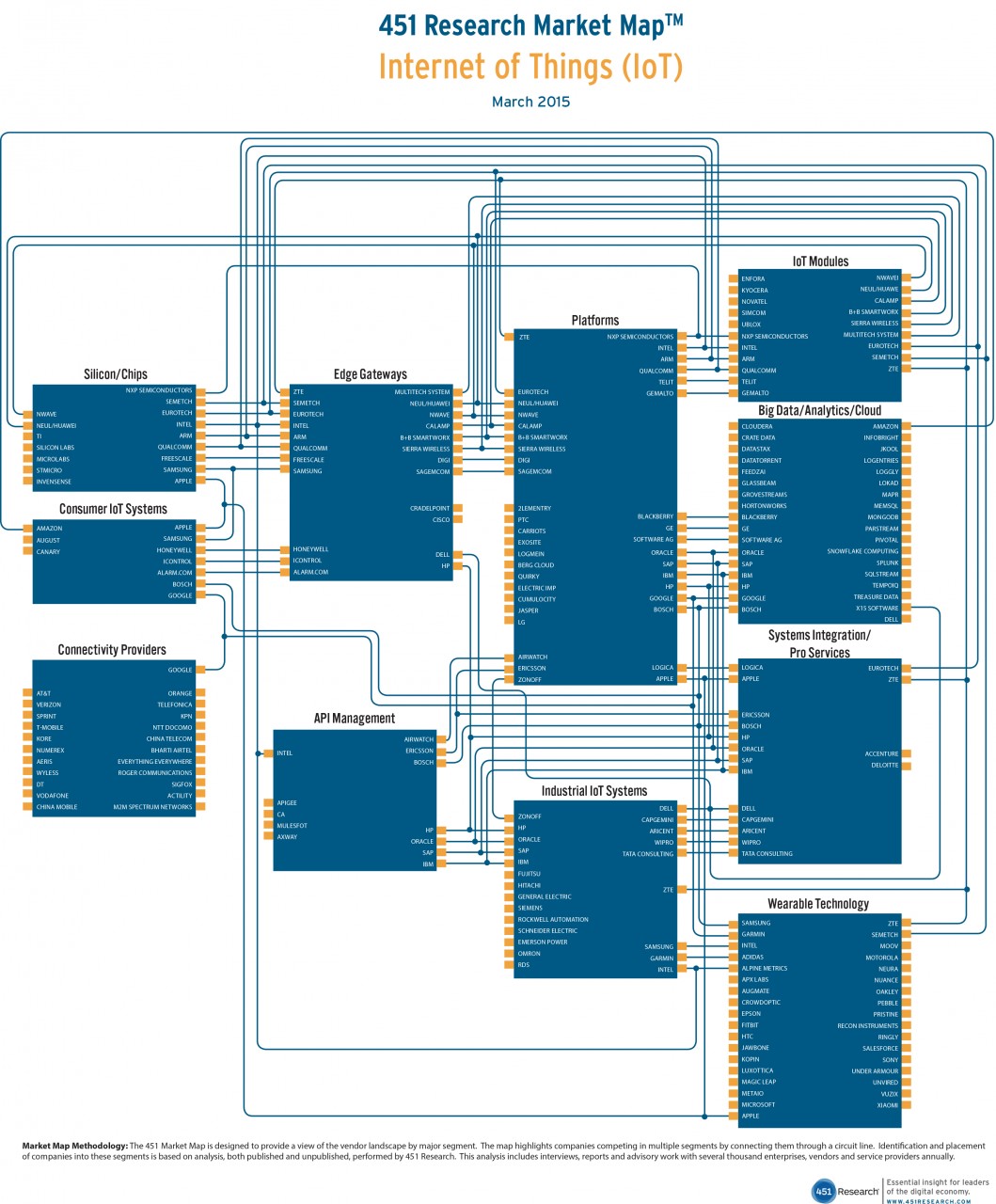Select SILICON LABS in Silicon/Chips
Viewport: 996px width, 1204px height.
pos(55,447)
